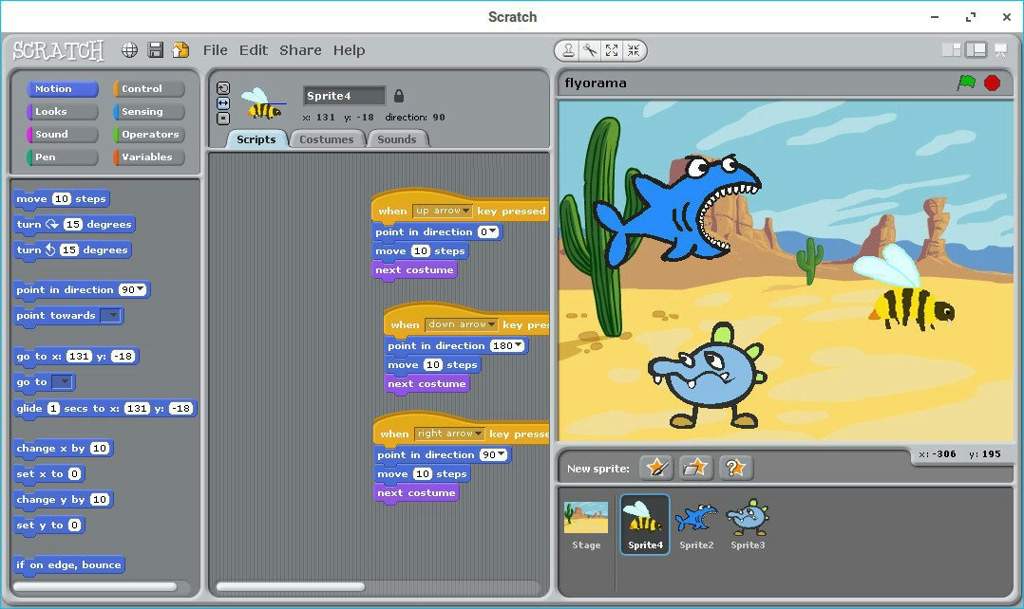Open the Edit menu
The image size is (1024, 609).
253,50
